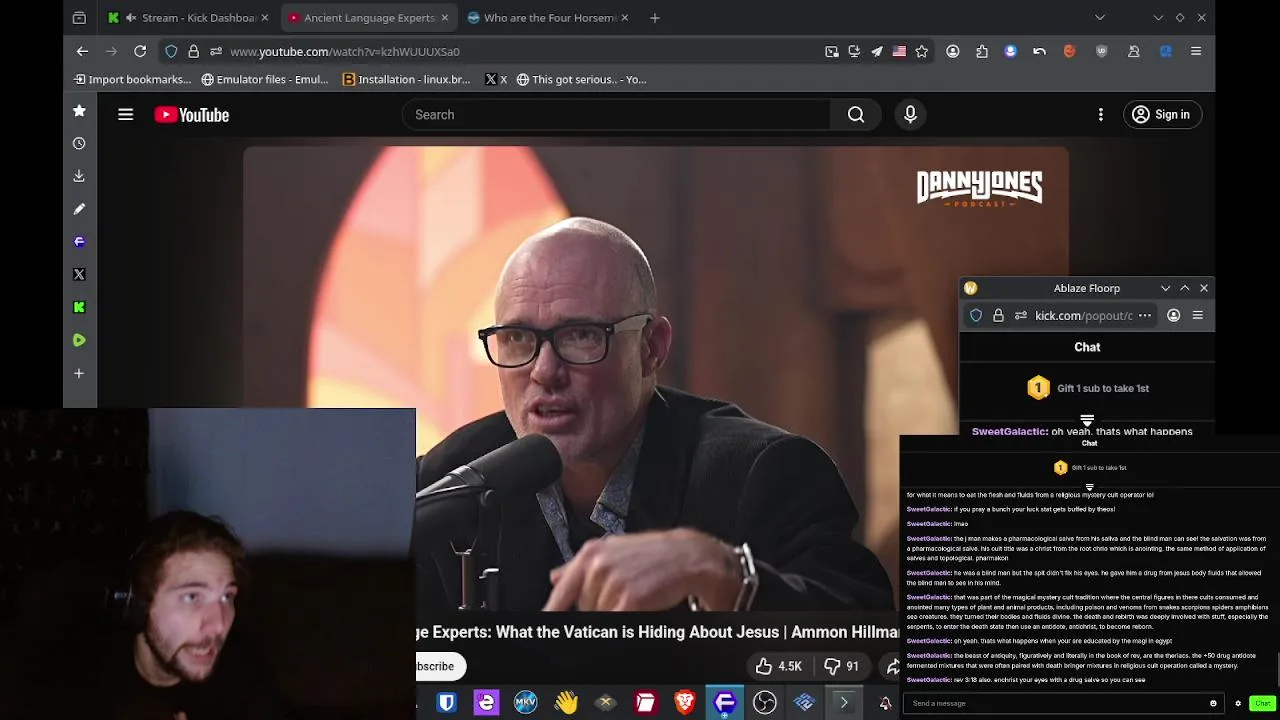Click Gift 1 sub to take 1st in Kick popout
Viewport: 1280px width, 720px height.
tap(1088, 388)
